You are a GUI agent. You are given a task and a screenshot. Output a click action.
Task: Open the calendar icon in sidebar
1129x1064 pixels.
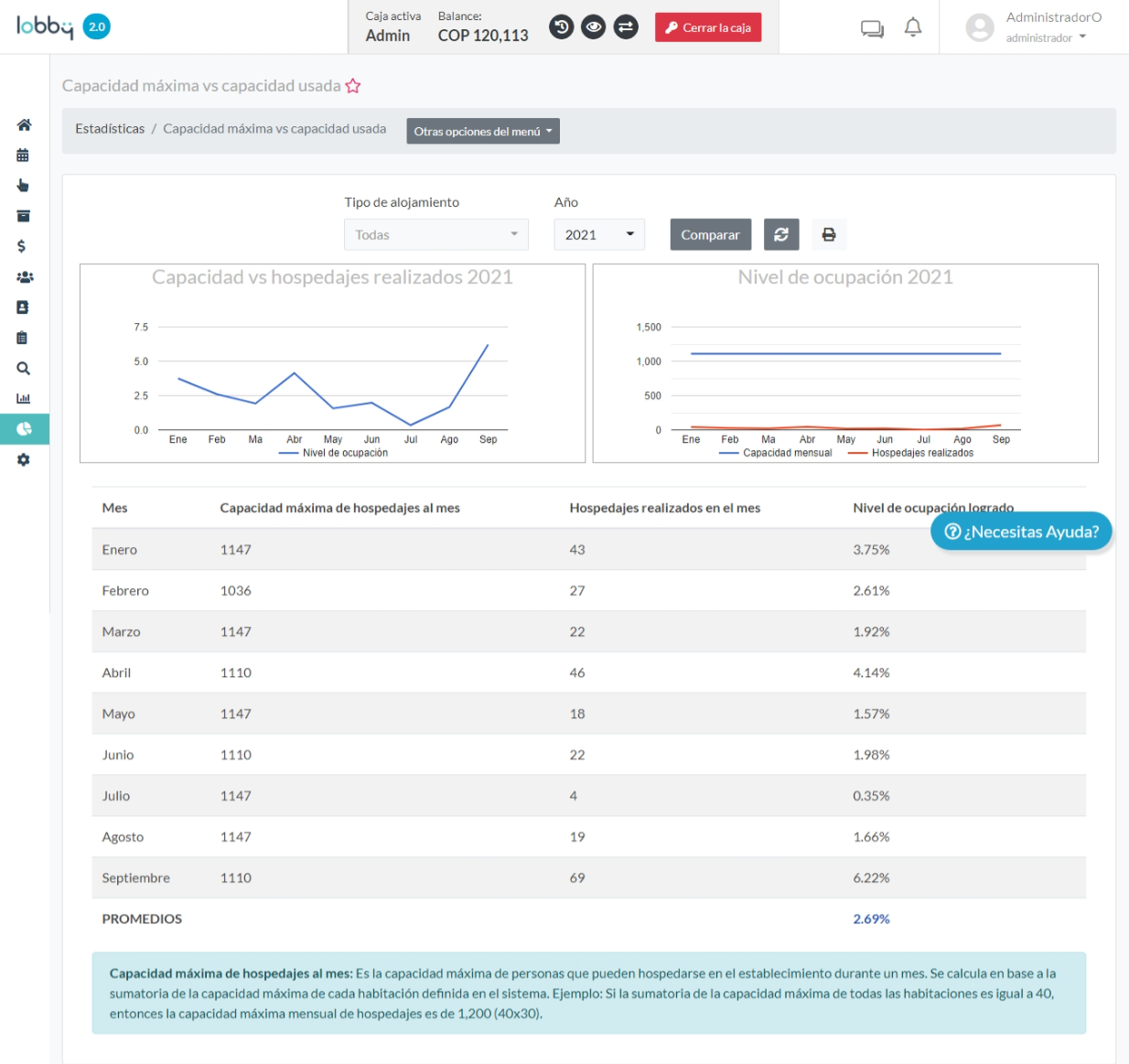tap(23, 155)
